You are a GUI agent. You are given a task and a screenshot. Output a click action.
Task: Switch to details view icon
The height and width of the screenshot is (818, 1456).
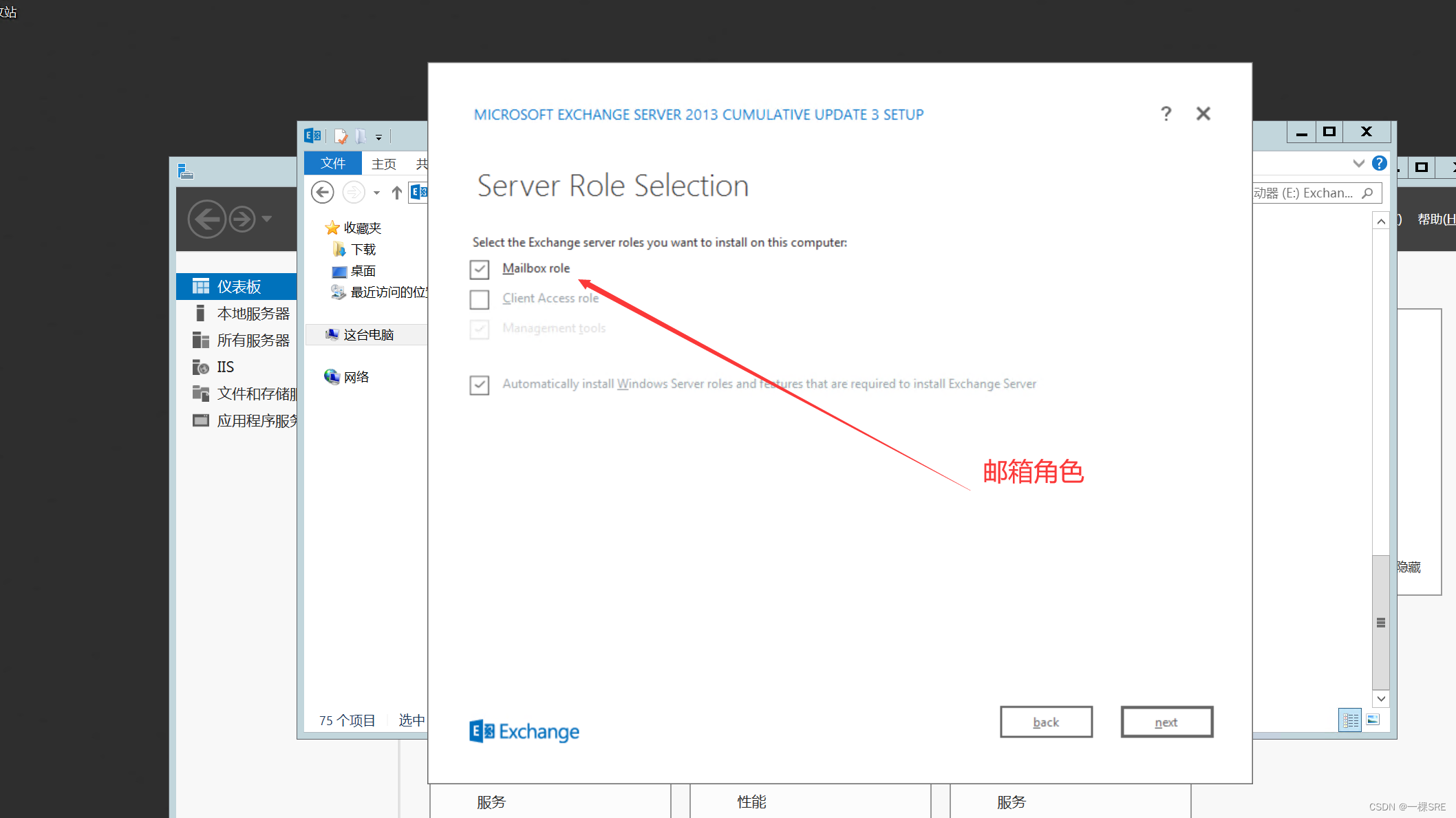(x=1350, y=720)
